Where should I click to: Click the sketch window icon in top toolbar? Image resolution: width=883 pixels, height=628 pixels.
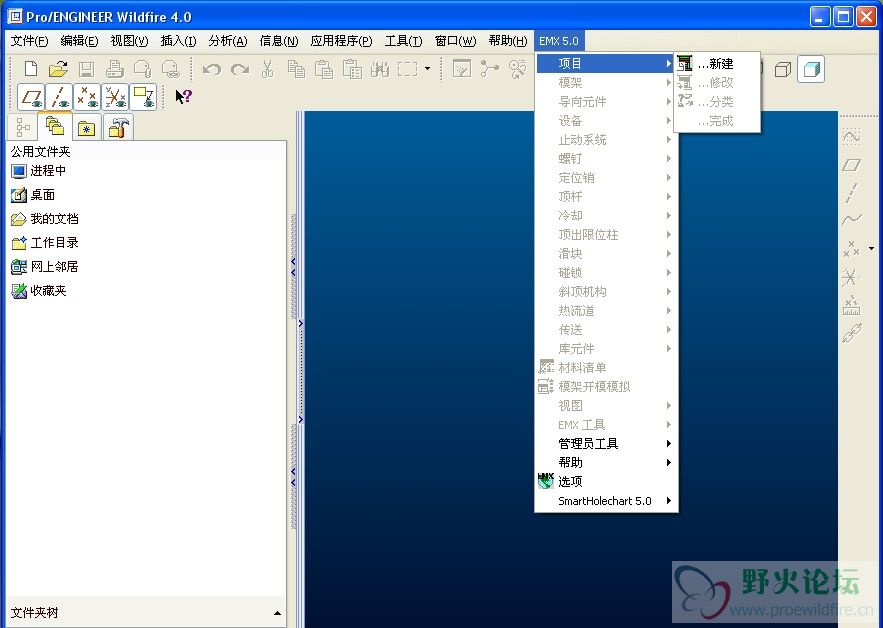point(462,69)
